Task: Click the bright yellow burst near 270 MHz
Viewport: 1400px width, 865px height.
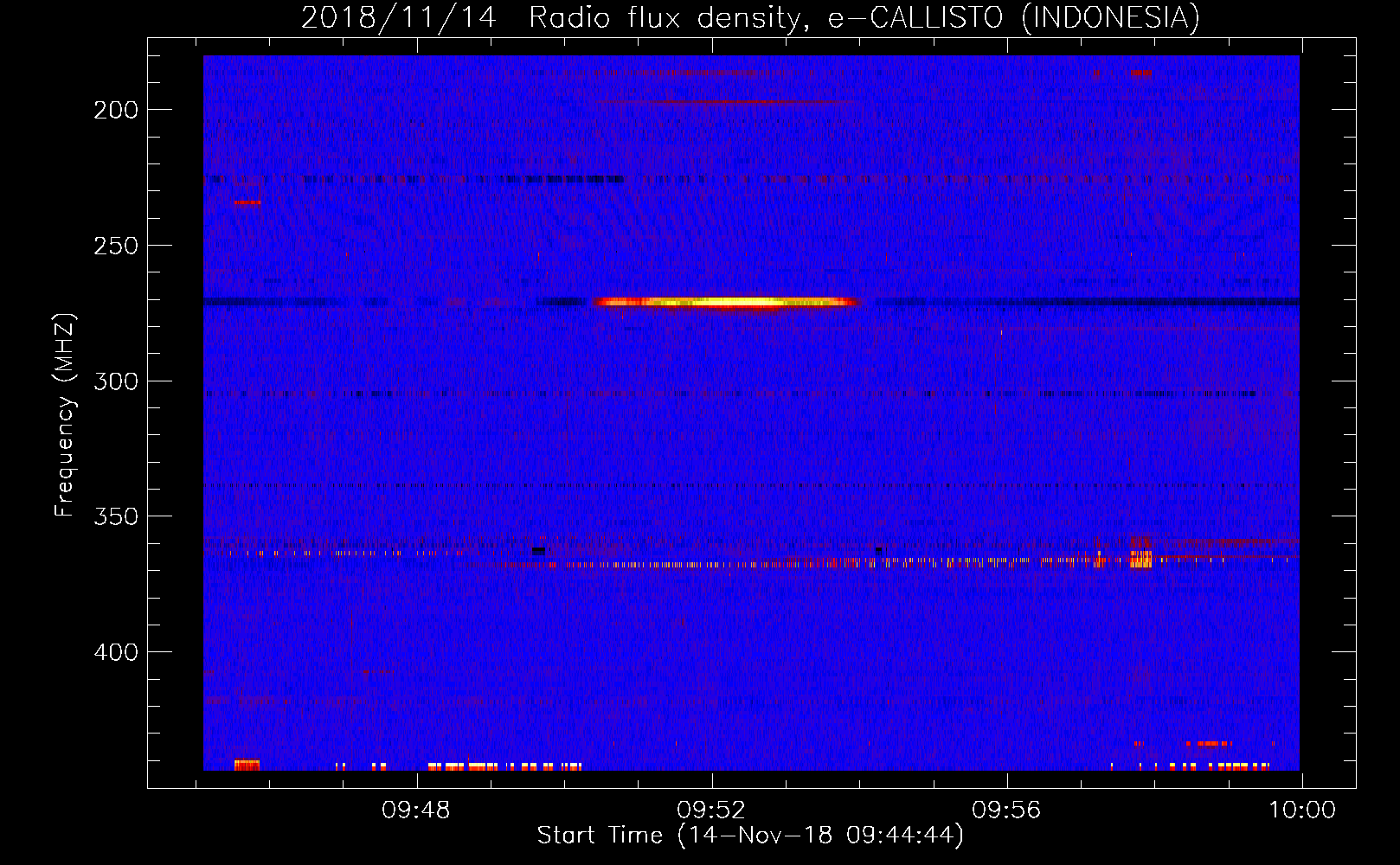Action: tap(725, 303)
